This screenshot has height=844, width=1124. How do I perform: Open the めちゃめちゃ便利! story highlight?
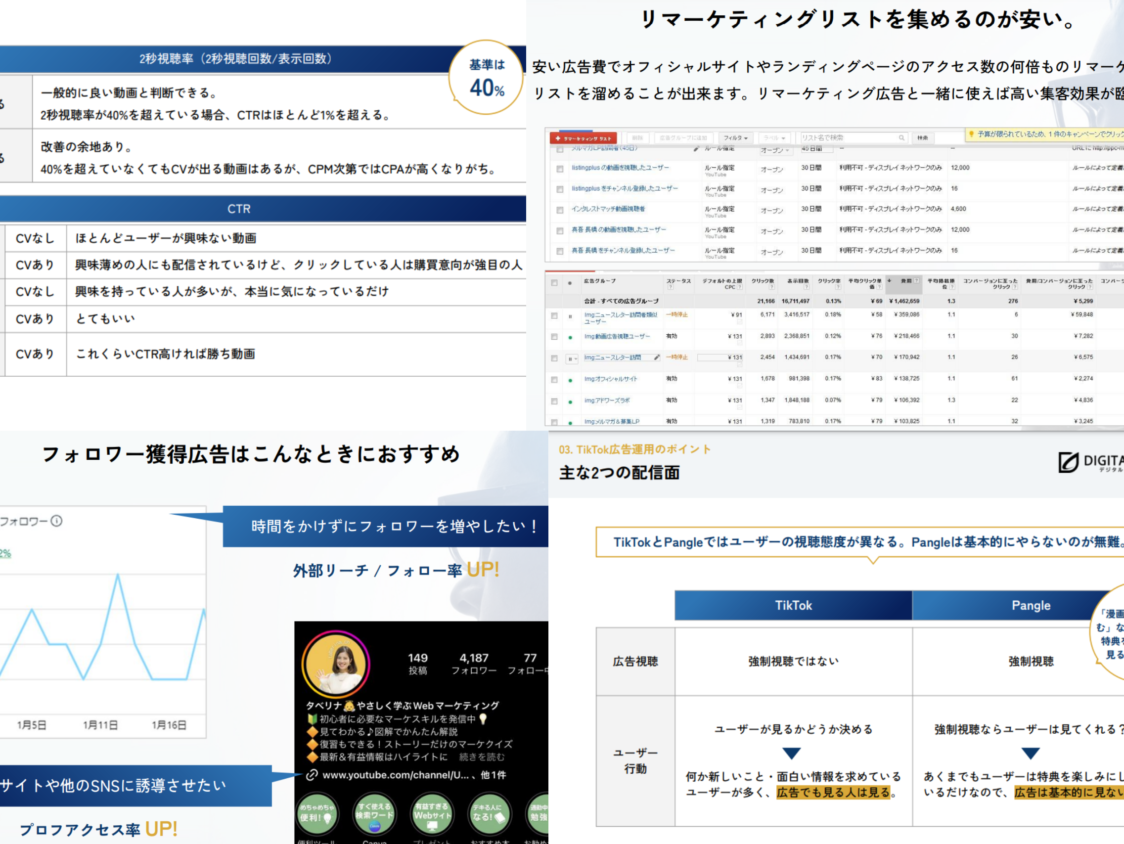[x=317, y=814]
